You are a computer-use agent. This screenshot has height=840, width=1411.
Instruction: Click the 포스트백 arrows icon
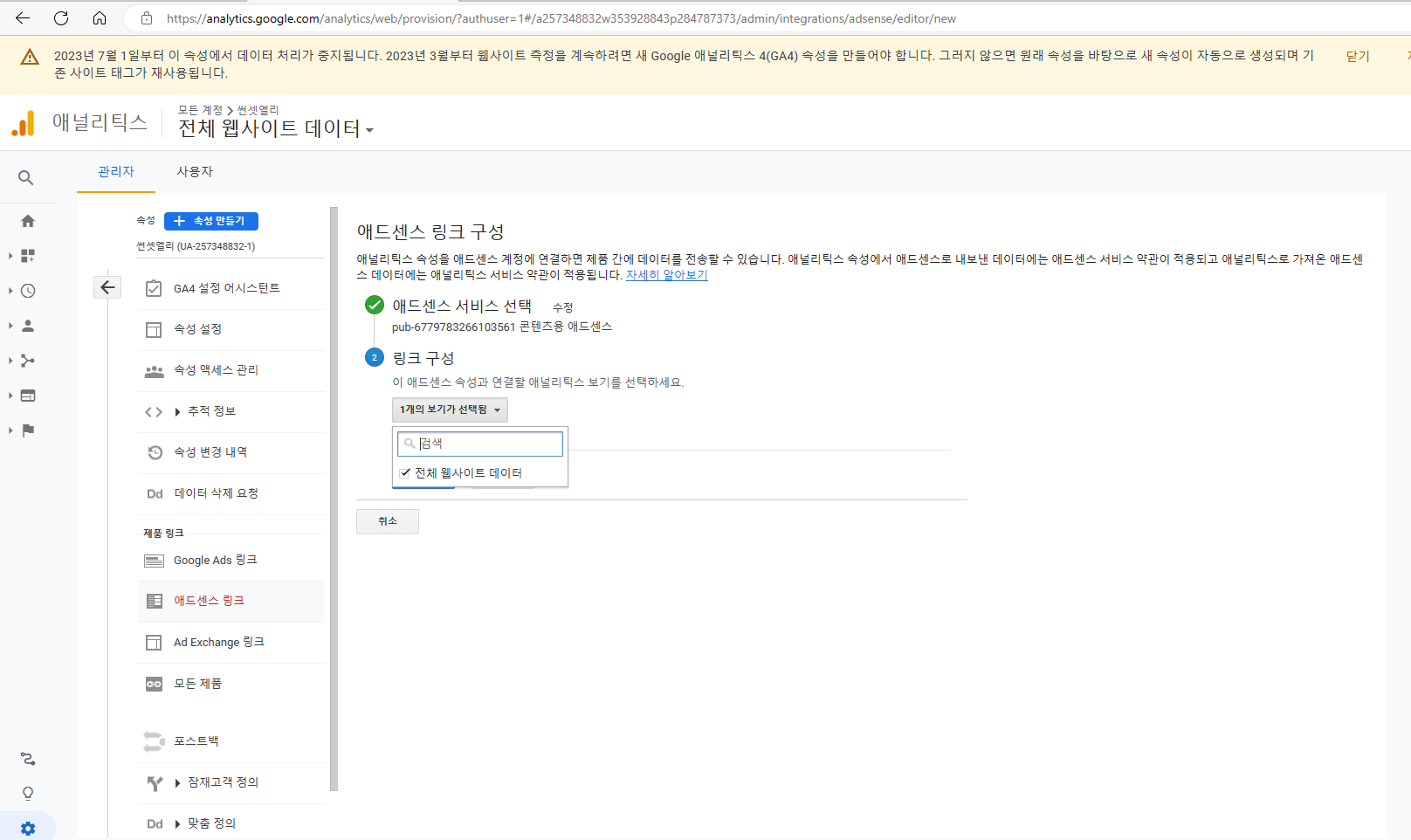click(x=154, y=741)
